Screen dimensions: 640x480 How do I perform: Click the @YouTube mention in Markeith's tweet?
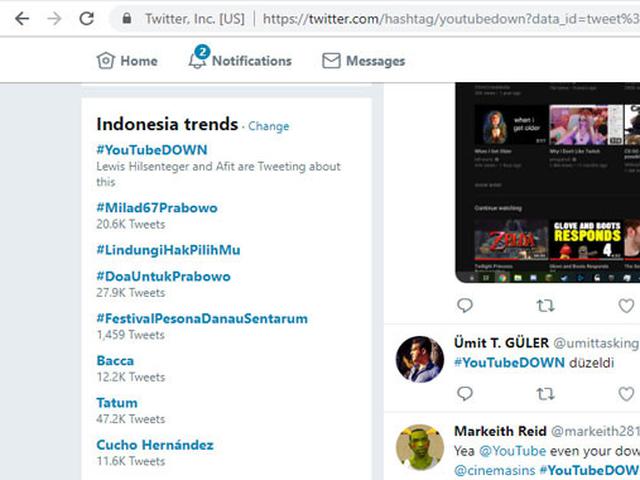(x=512, y=451)
